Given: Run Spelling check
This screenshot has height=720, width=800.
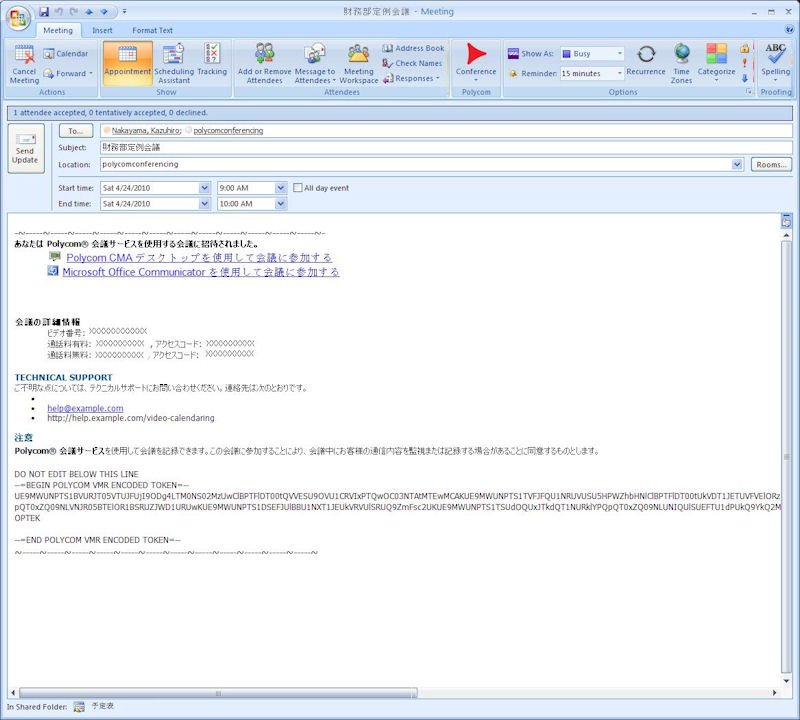Looking at the screenshot, I should (x=776, y=62).
